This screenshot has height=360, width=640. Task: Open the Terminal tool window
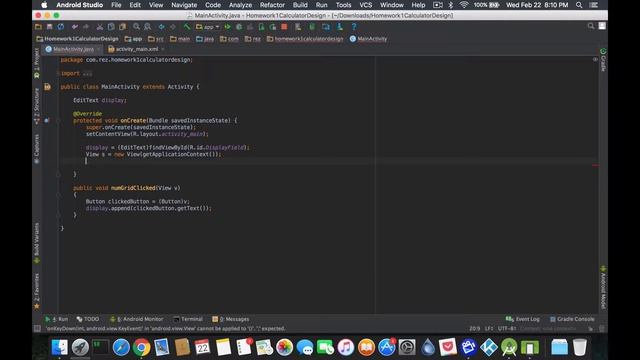(x=188, y=319)
